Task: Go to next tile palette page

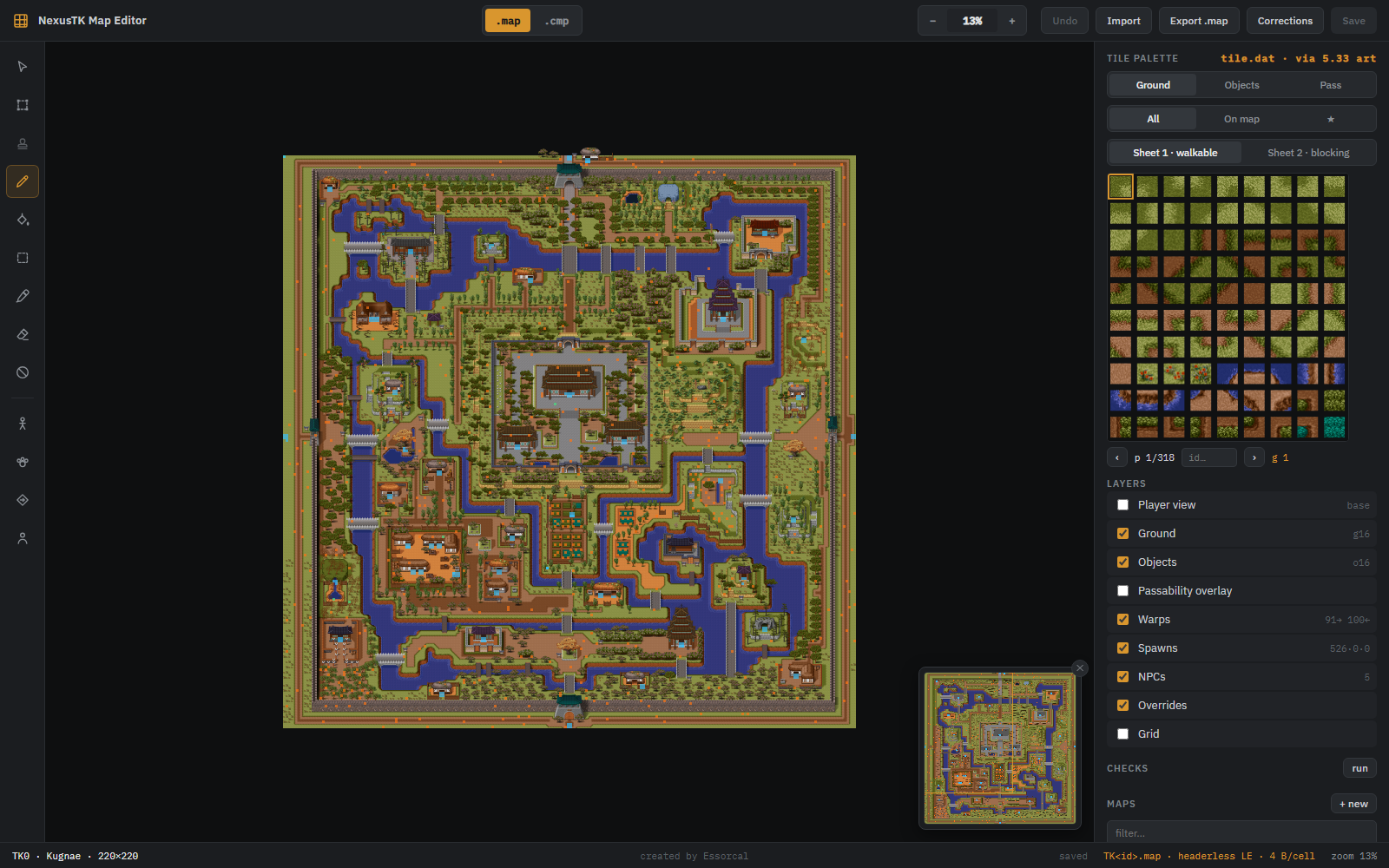Action: point(1254,457)
